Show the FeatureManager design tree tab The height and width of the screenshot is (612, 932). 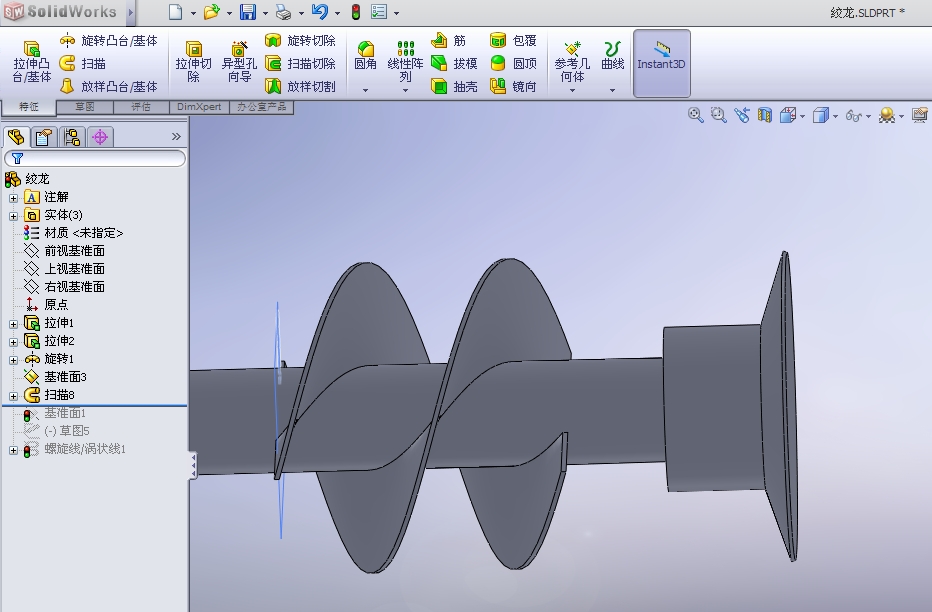click(16, 137)
